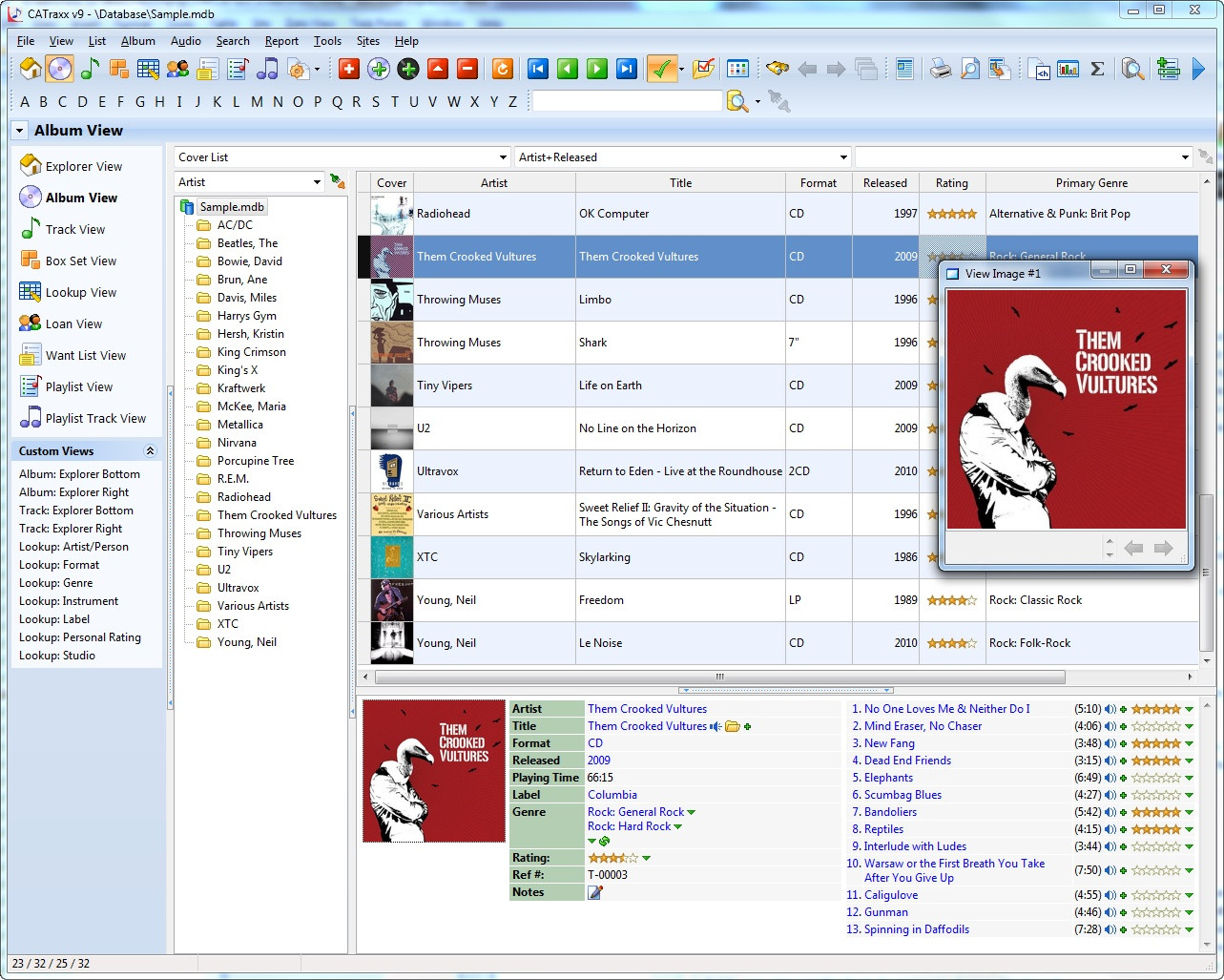Click the HTML export page icon
Screen dimensions: 1224x980
1039,69
